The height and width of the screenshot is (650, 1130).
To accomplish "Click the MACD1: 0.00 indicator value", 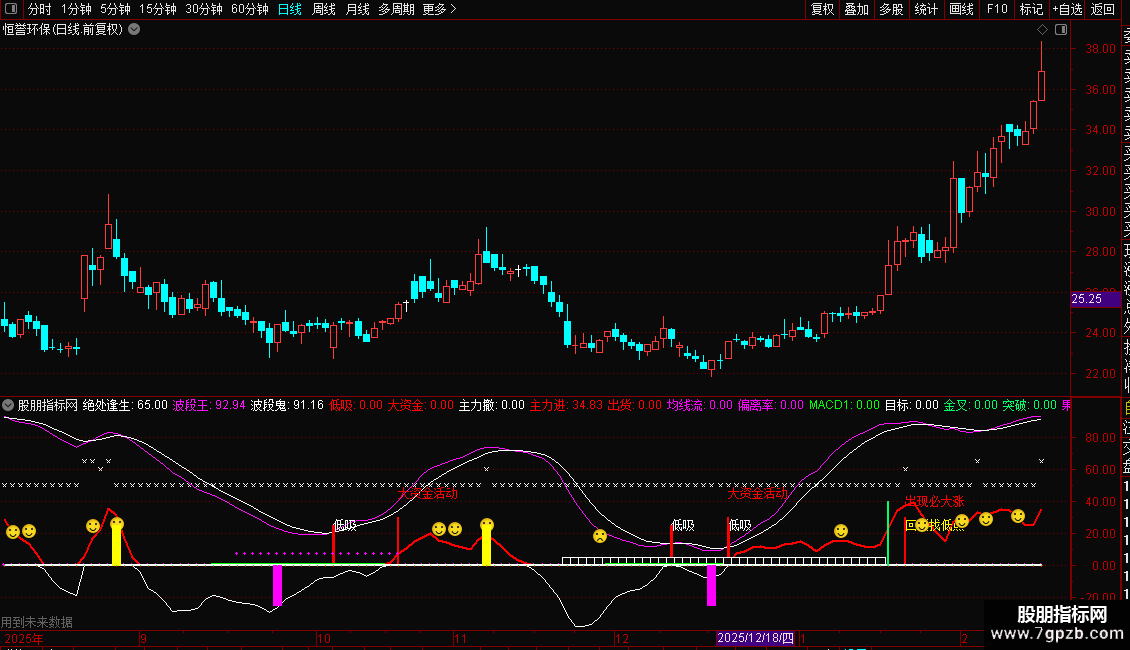I will (x=845, y=405).
